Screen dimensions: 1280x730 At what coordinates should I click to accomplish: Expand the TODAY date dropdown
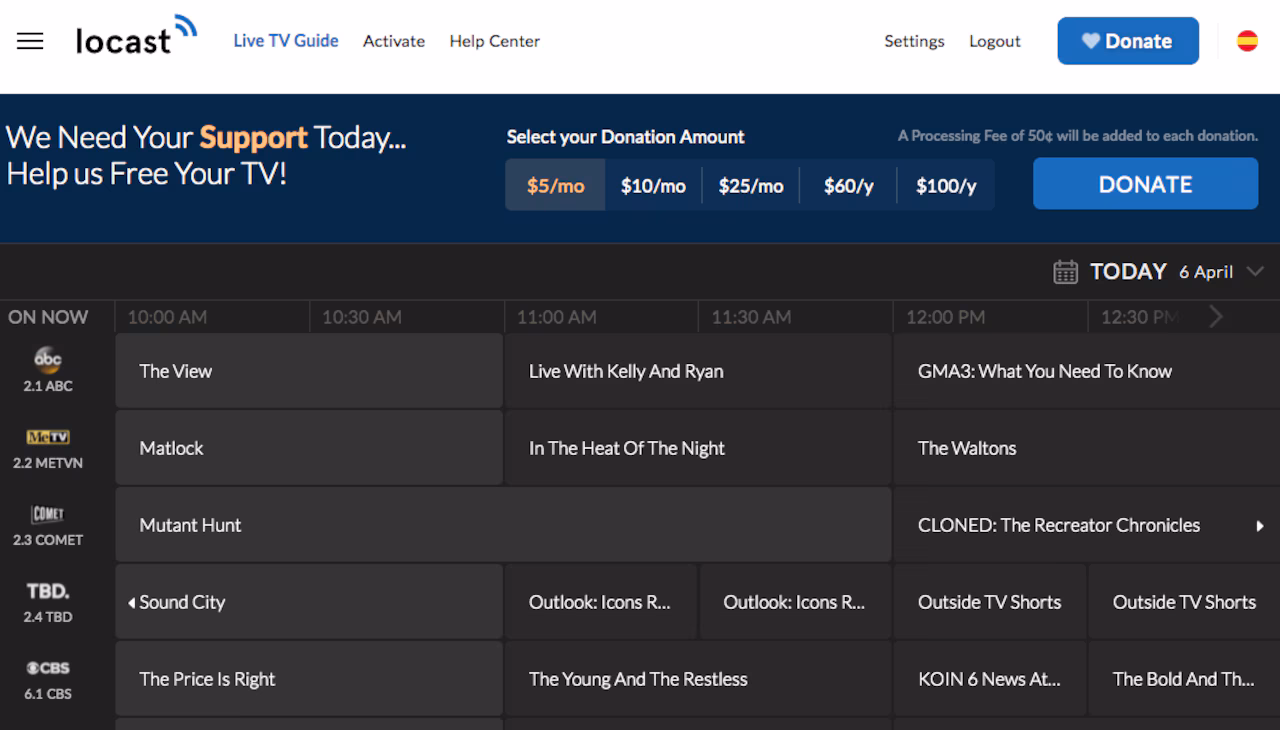[1257, 271]
